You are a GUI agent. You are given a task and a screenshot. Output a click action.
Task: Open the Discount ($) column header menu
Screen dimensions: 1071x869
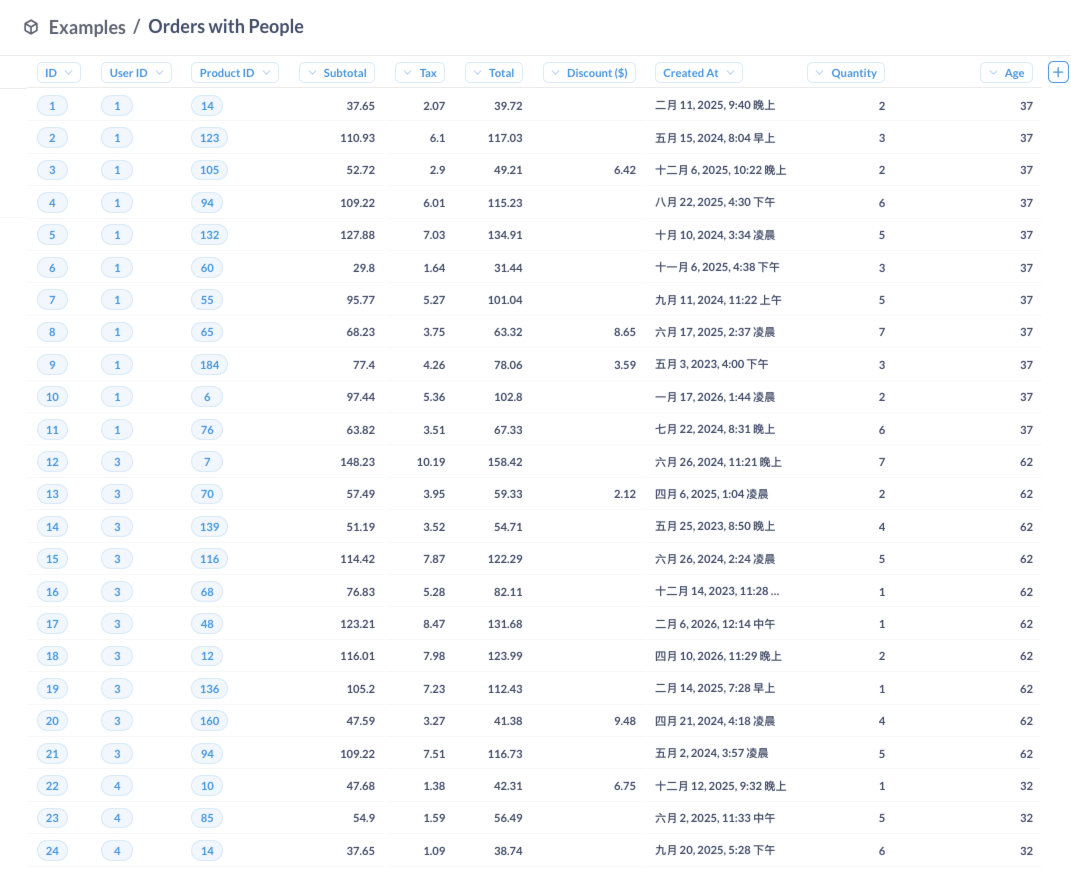[589, 72]
